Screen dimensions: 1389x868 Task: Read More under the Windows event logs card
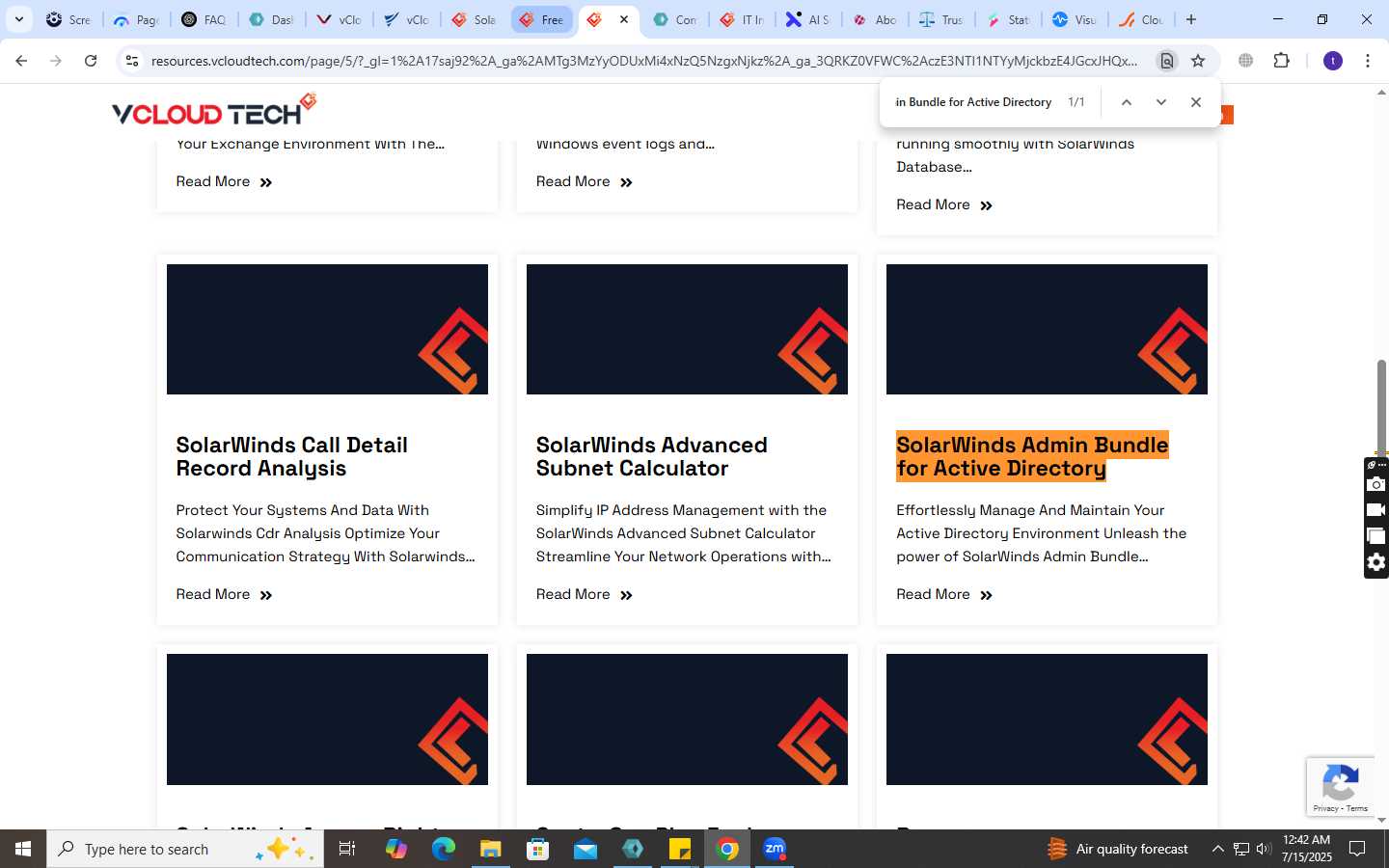(584, 181)
